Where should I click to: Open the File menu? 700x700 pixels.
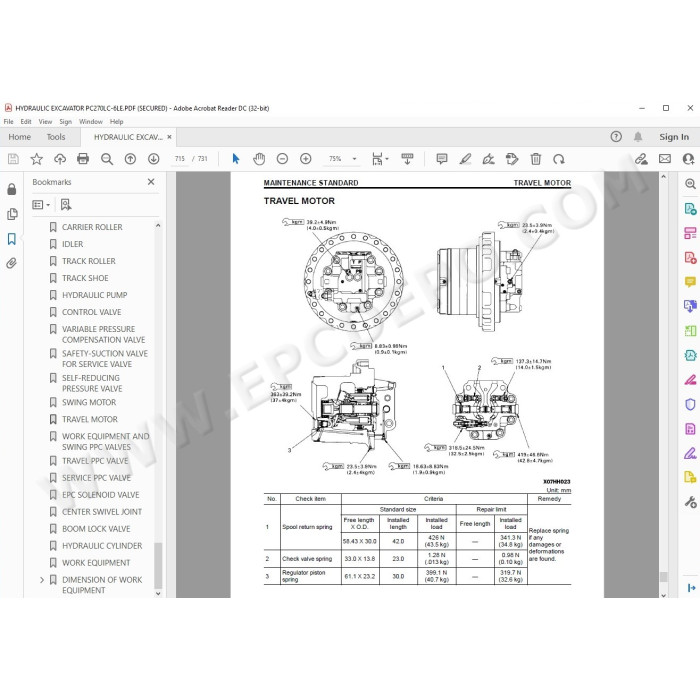8,121
